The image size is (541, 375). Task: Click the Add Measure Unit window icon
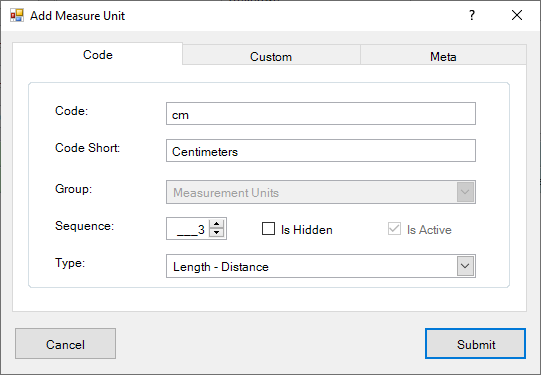pos(17,16)
